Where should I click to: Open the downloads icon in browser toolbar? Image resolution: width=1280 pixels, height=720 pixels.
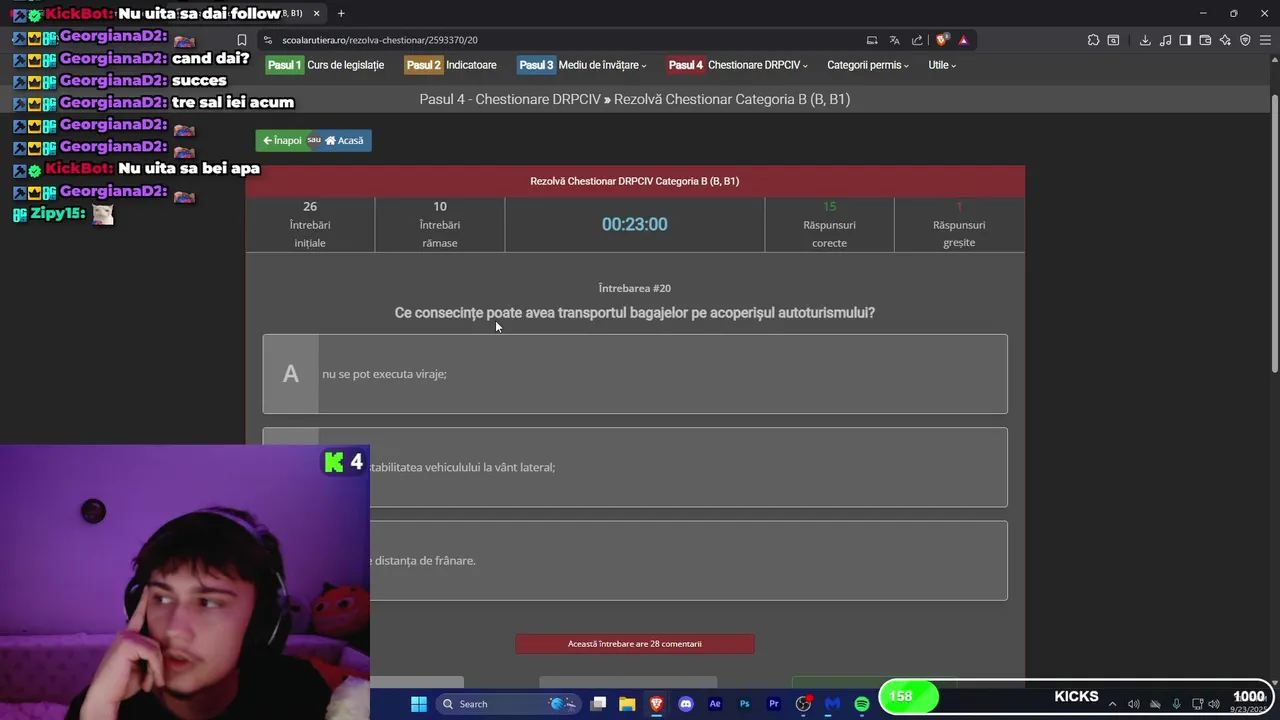1145,40
